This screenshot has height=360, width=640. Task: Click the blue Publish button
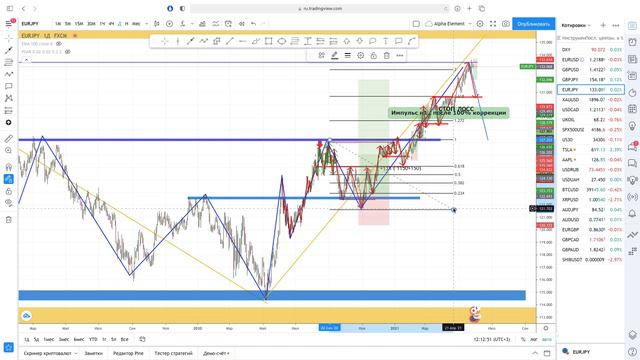533,24
